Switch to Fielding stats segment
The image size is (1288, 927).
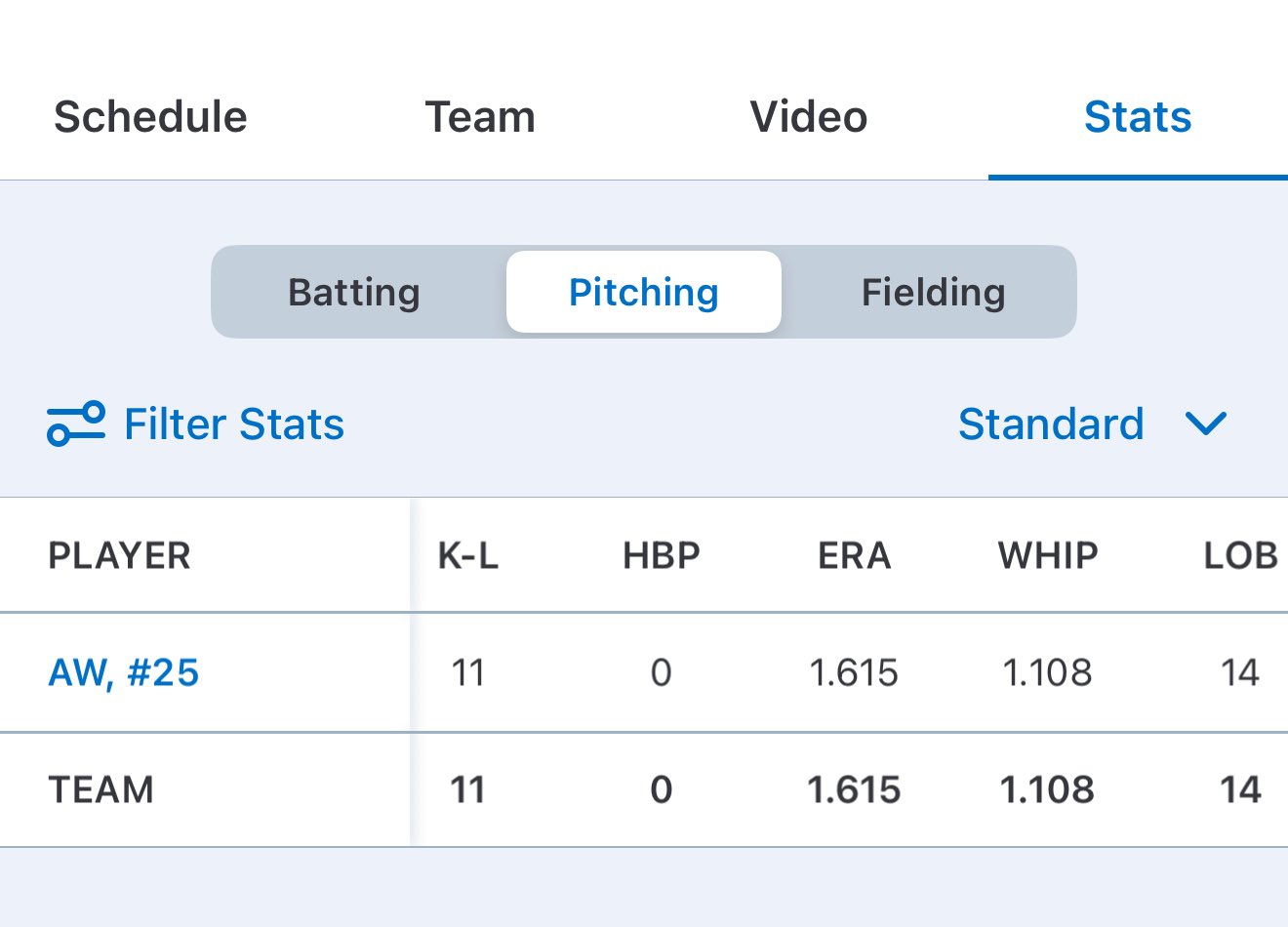tap(933, 293)
